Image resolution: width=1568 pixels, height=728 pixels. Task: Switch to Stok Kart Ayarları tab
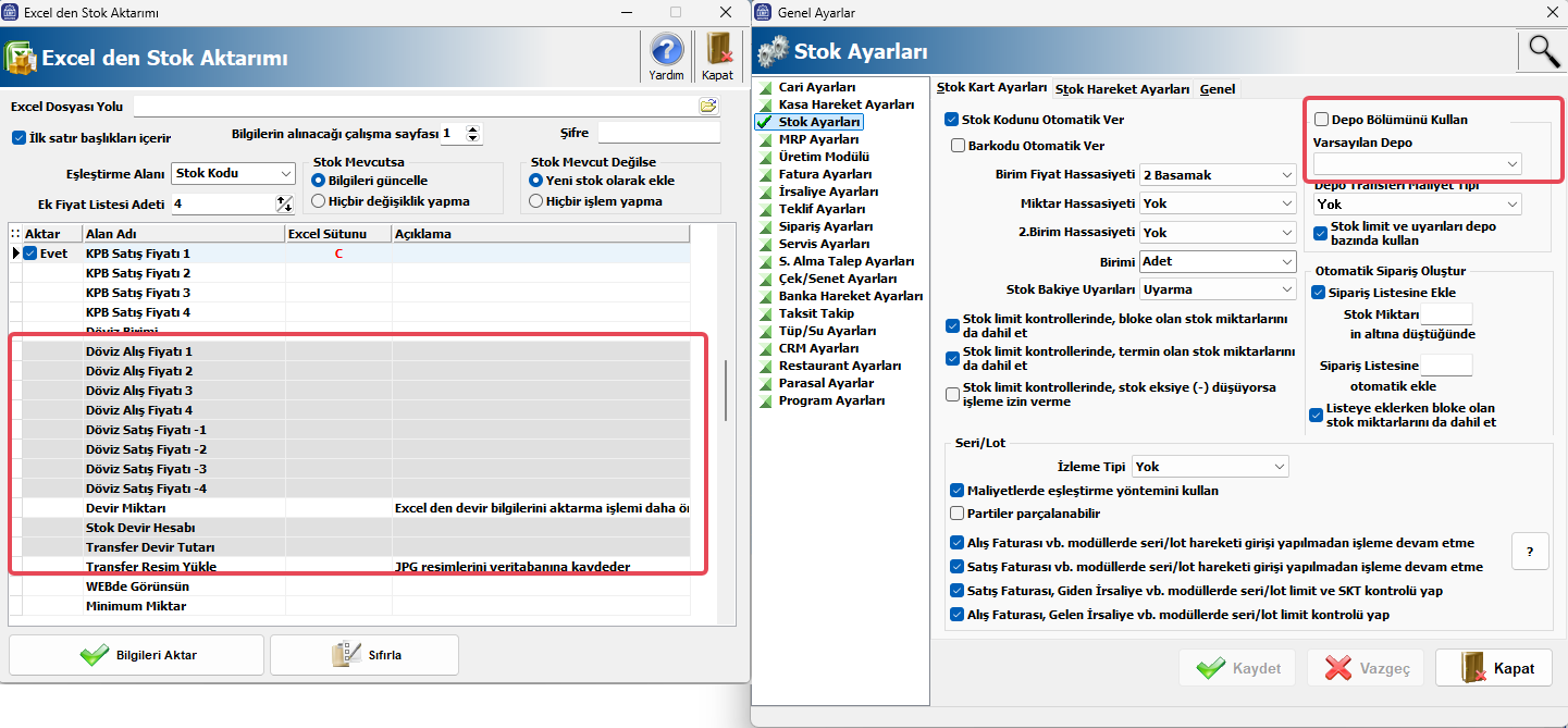[991, 88]
